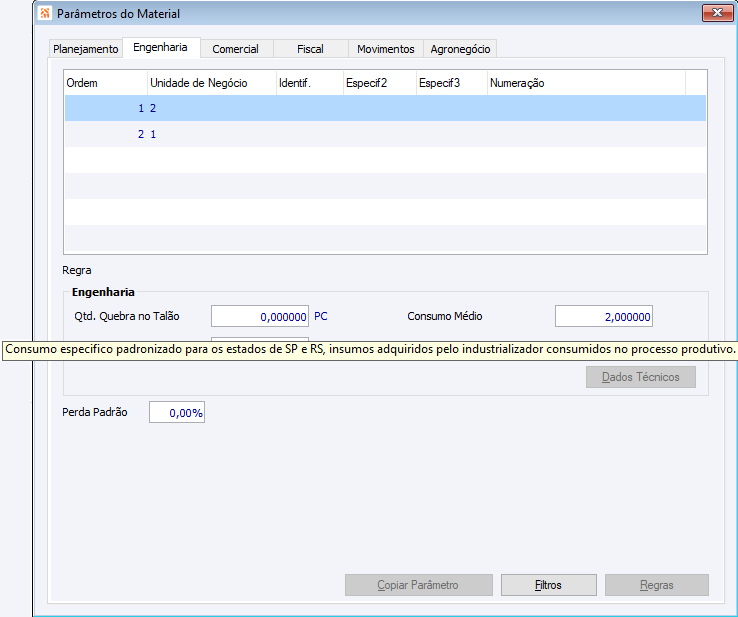
Task: Click the Regras button
Action: (x=657, y=585)
